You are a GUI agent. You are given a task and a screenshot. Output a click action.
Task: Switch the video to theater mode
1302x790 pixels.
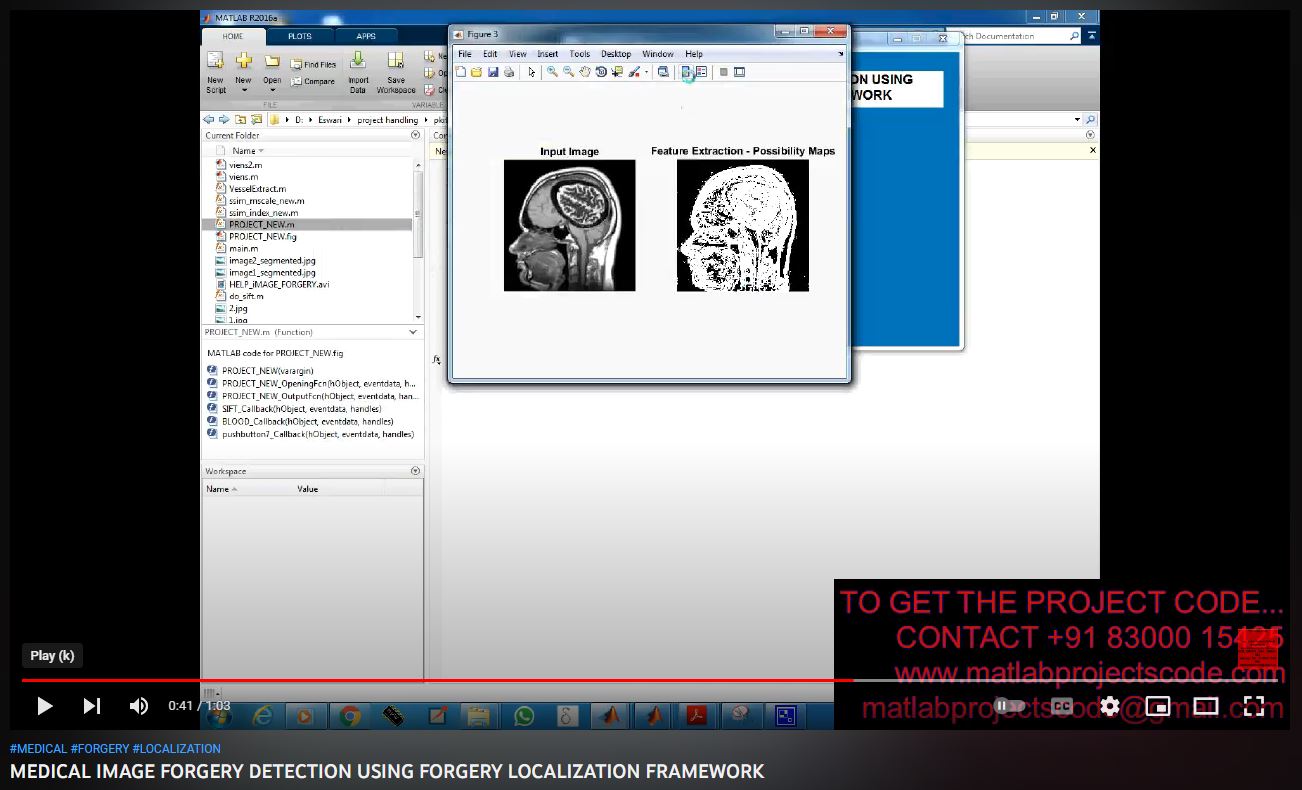click(x=1206, y=706)
